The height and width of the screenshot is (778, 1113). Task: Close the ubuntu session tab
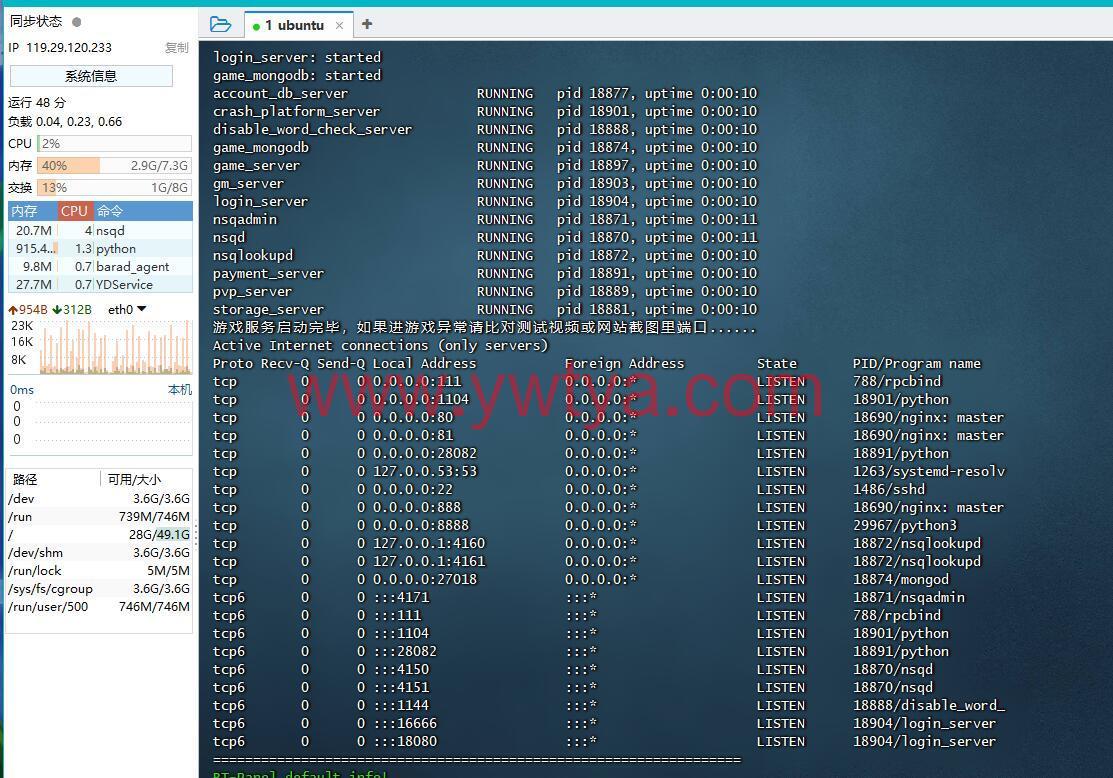(340, 25)
